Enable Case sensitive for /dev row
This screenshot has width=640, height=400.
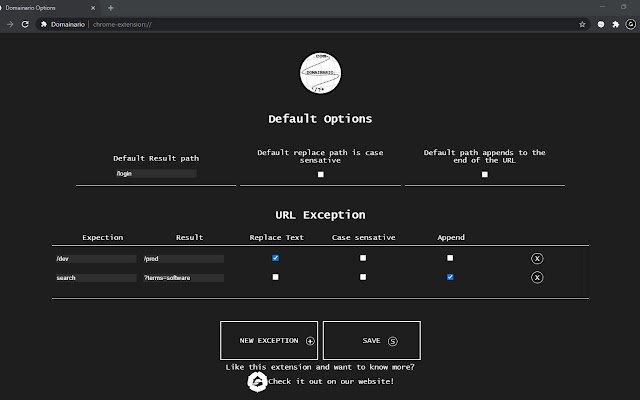(x=363, y=258)
